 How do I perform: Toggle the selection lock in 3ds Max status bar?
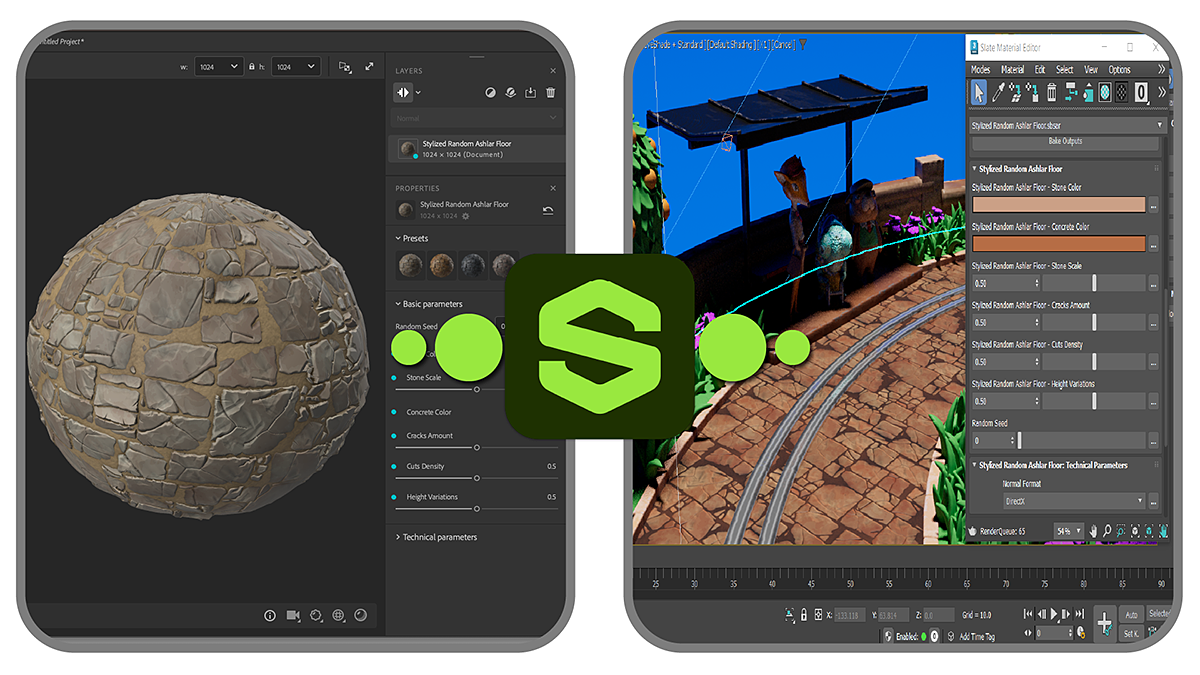[803, 615]
